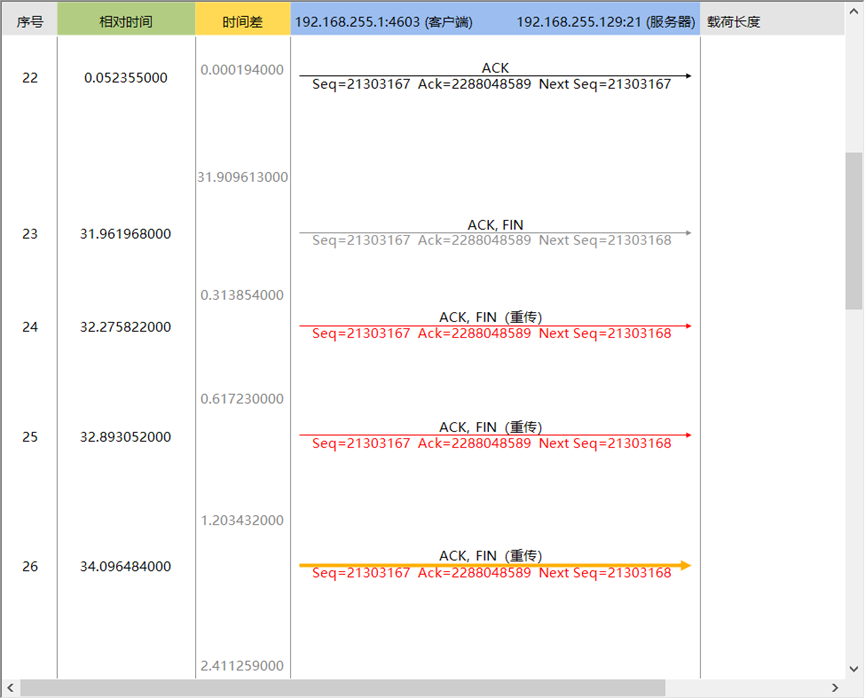The height and width of the screenshot is (698, 865).
Task: Click the ACK, FIN (重传) label of packet 24
Action: pos(491,317)
